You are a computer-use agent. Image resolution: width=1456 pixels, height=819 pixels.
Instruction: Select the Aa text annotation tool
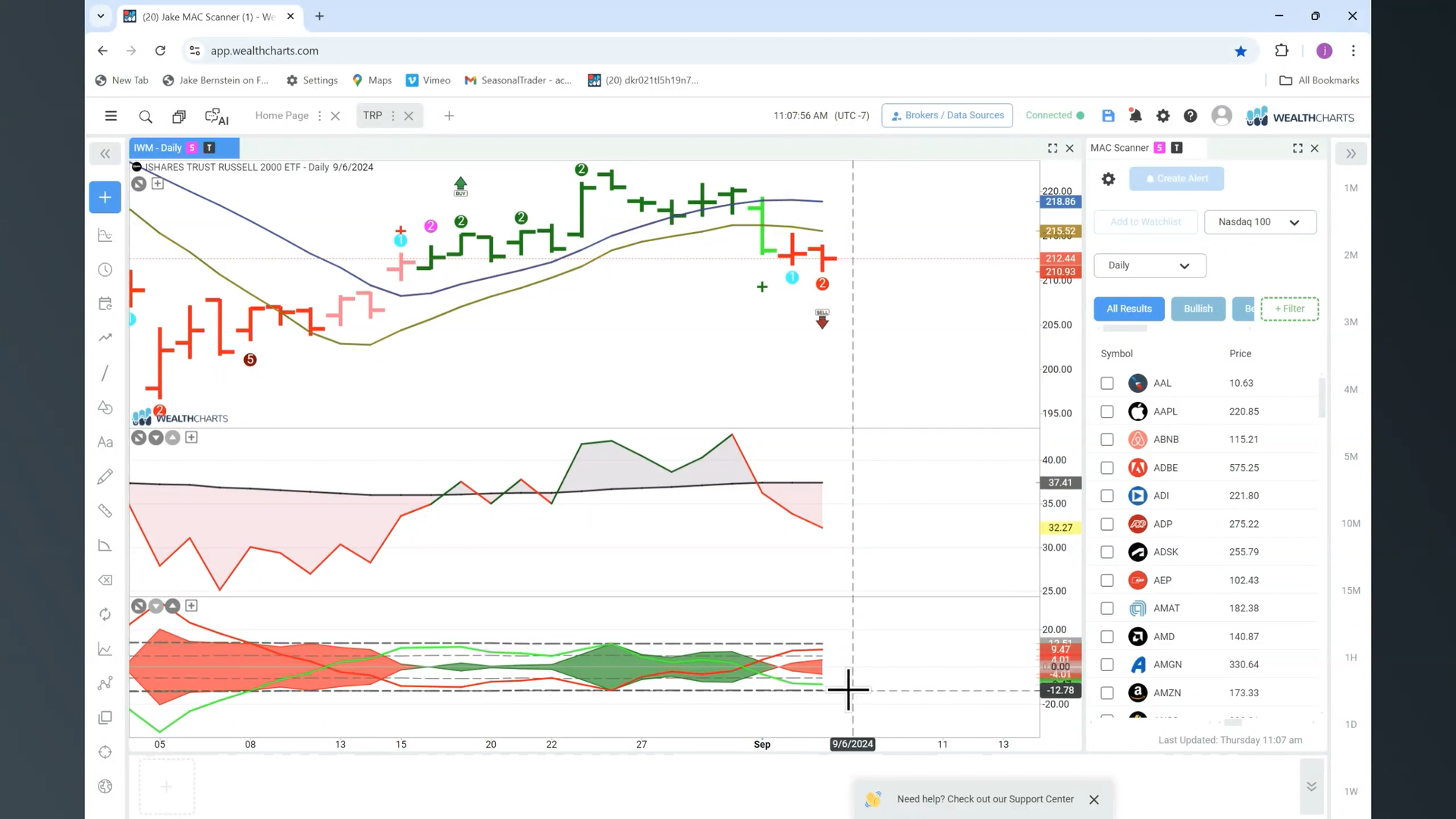tap(105, 442)
